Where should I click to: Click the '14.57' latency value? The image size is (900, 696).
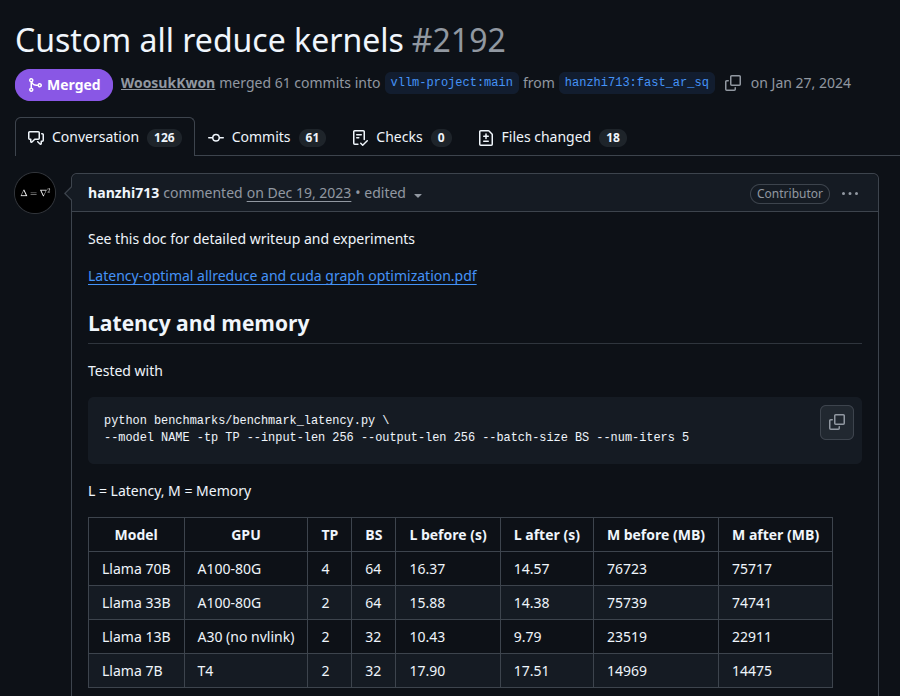(532, 569)
